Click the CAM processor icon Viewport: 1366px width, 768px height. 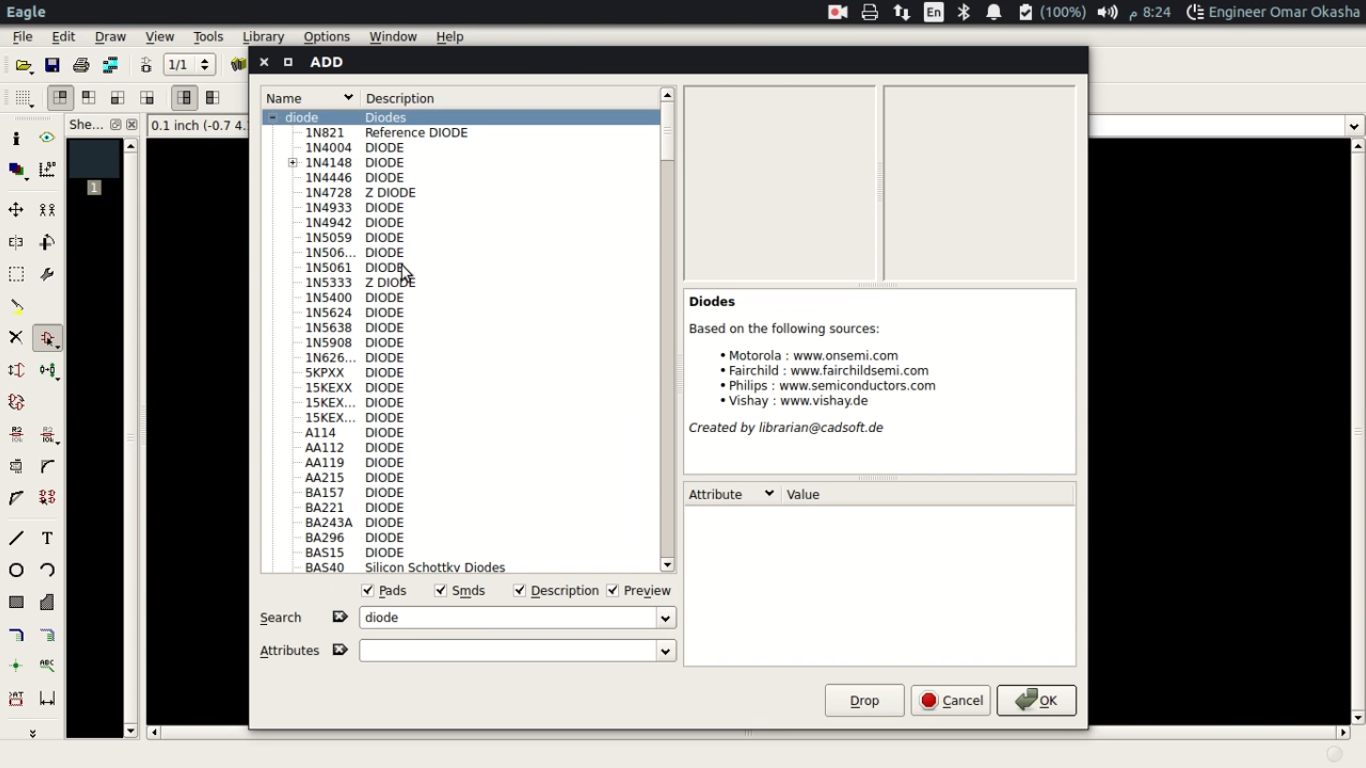point(110,65)
